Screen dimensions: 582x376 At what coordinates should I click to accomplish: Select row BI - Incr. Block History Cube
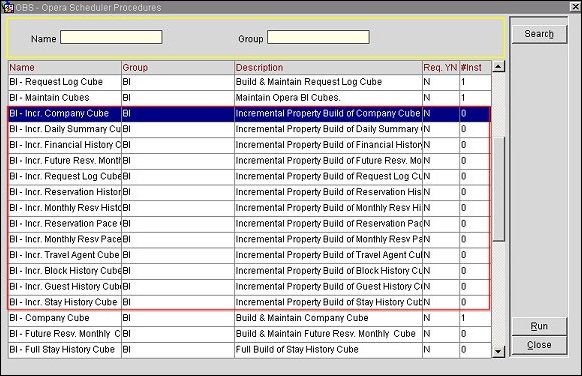pos(250,271)
